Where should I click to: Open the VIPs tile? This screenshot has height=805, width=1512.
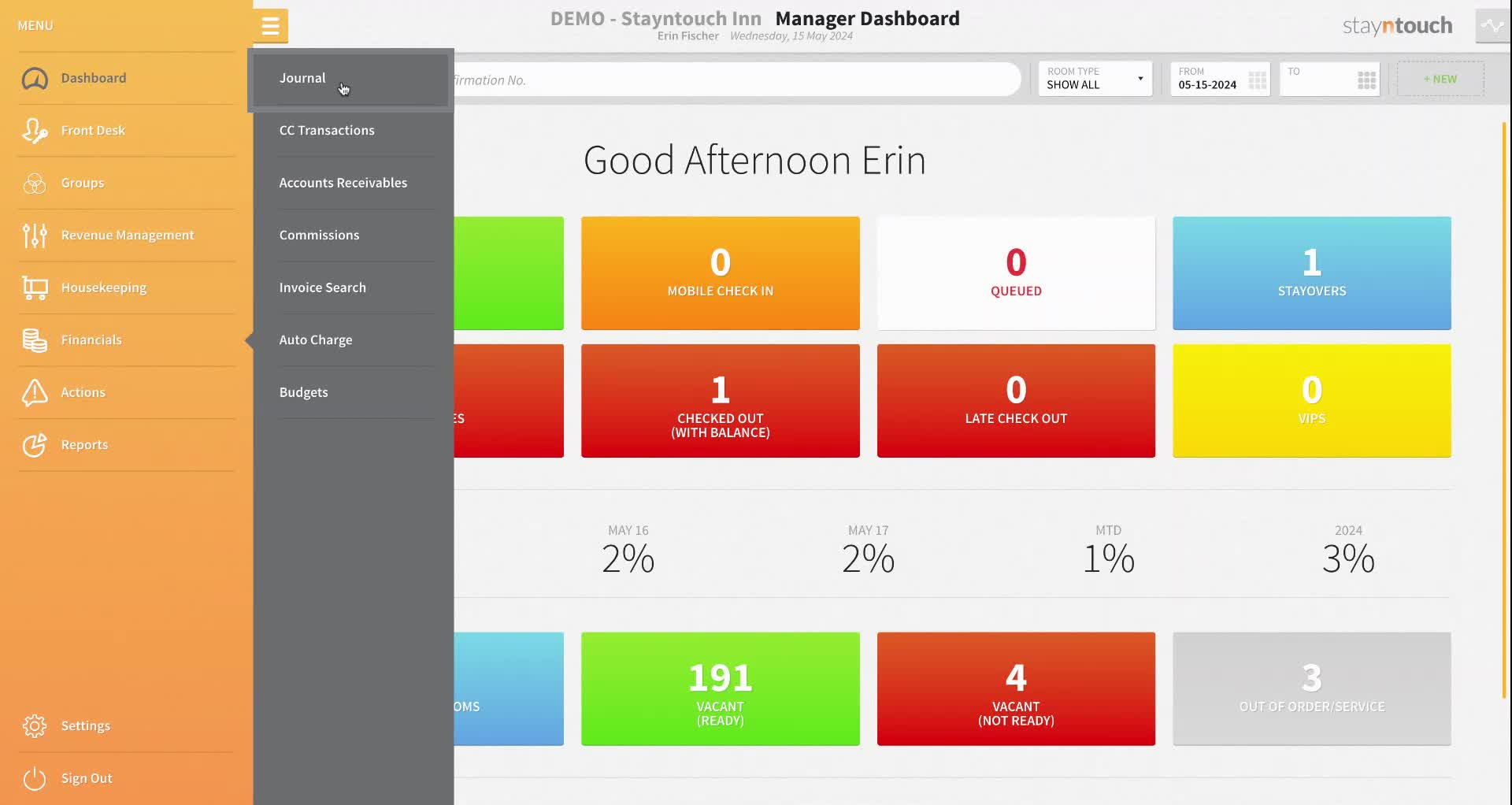pos(1312,401)
